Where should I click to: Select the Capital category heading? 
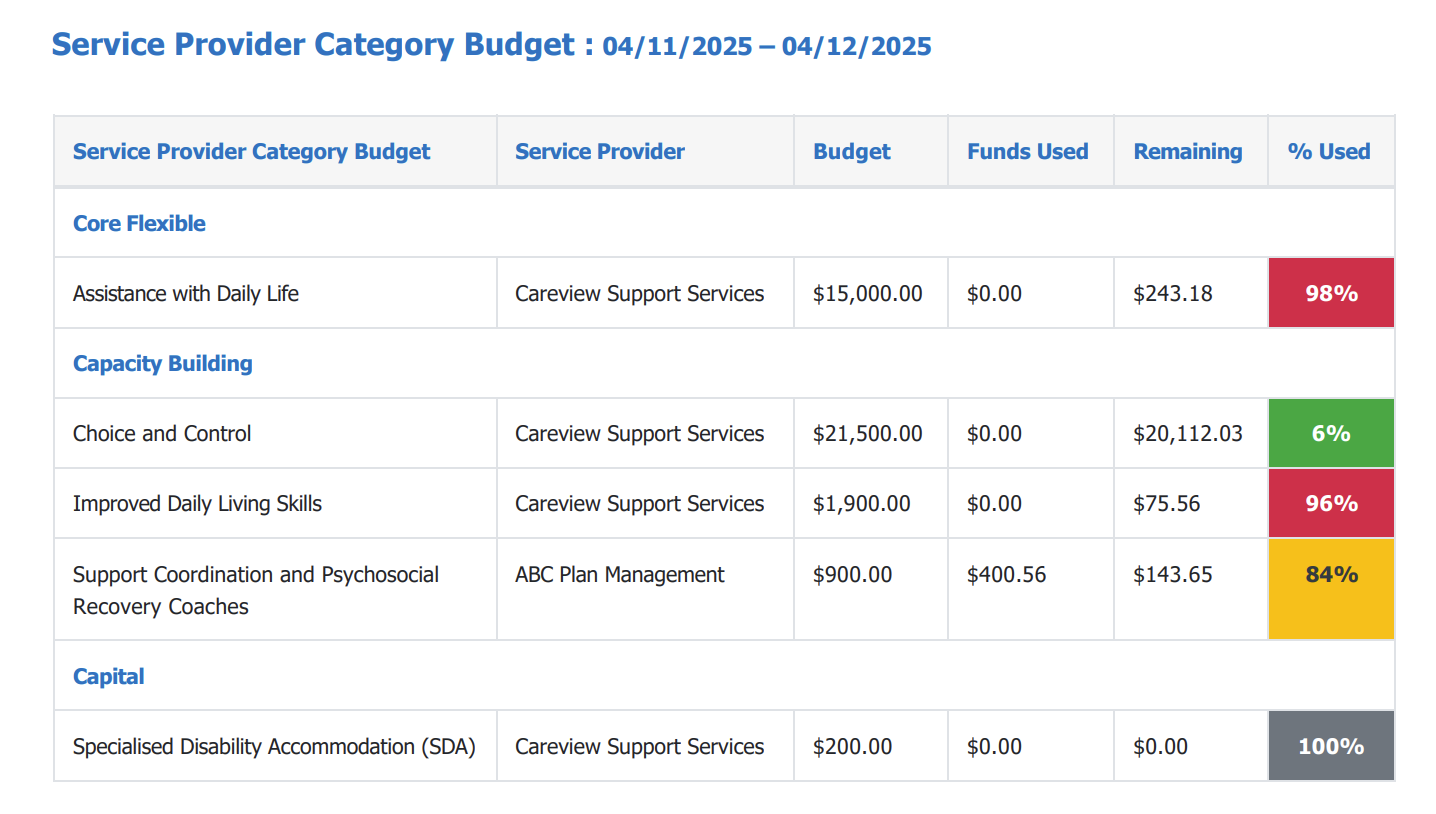109,677
